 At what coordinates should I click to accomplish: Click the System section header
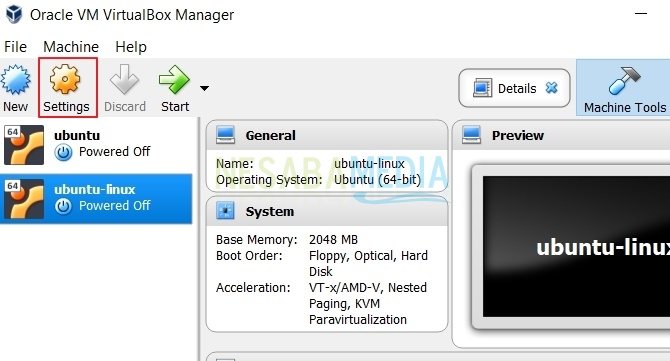pos(327,211)
